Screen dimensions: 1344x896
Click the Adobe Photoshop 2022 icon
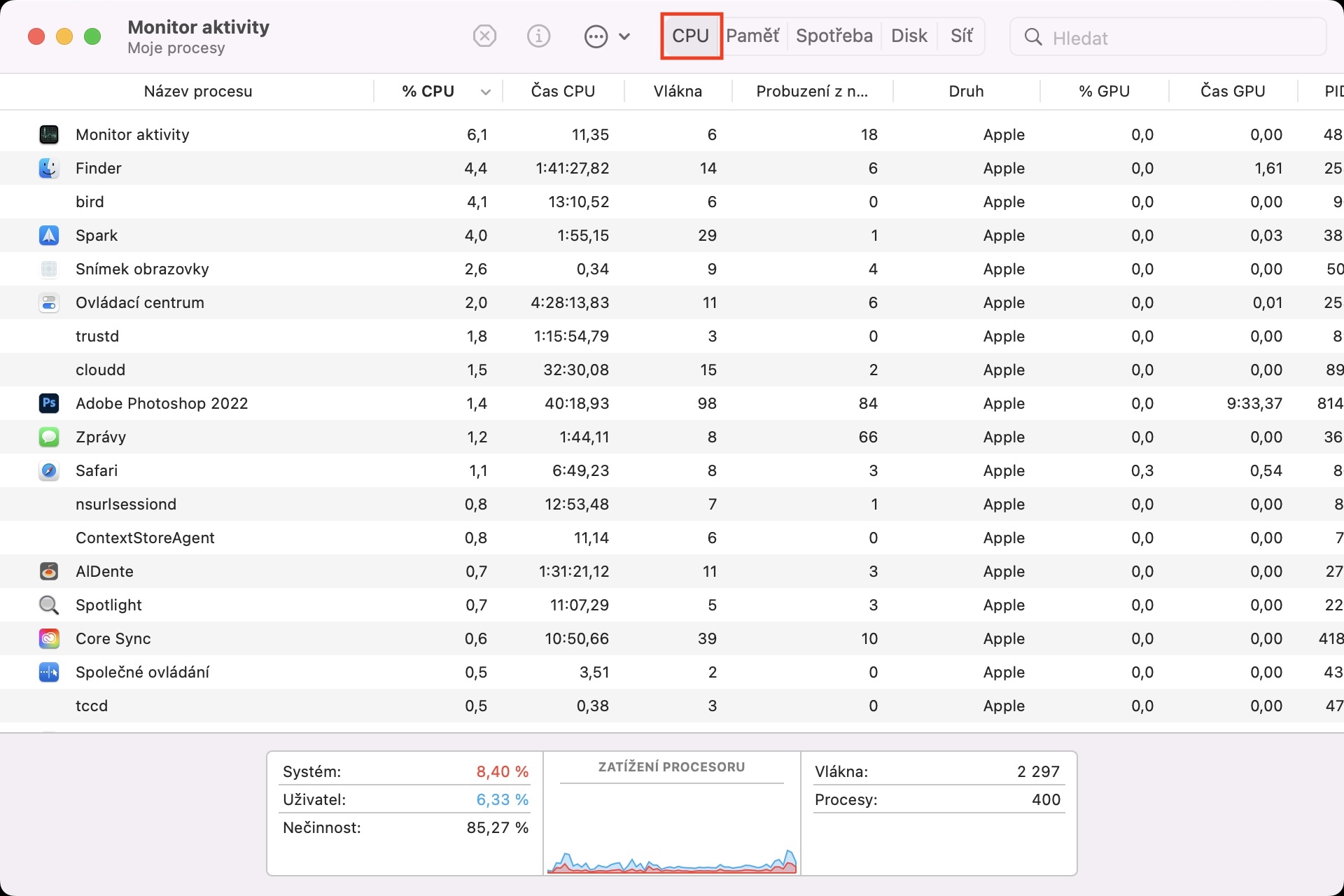48,403
